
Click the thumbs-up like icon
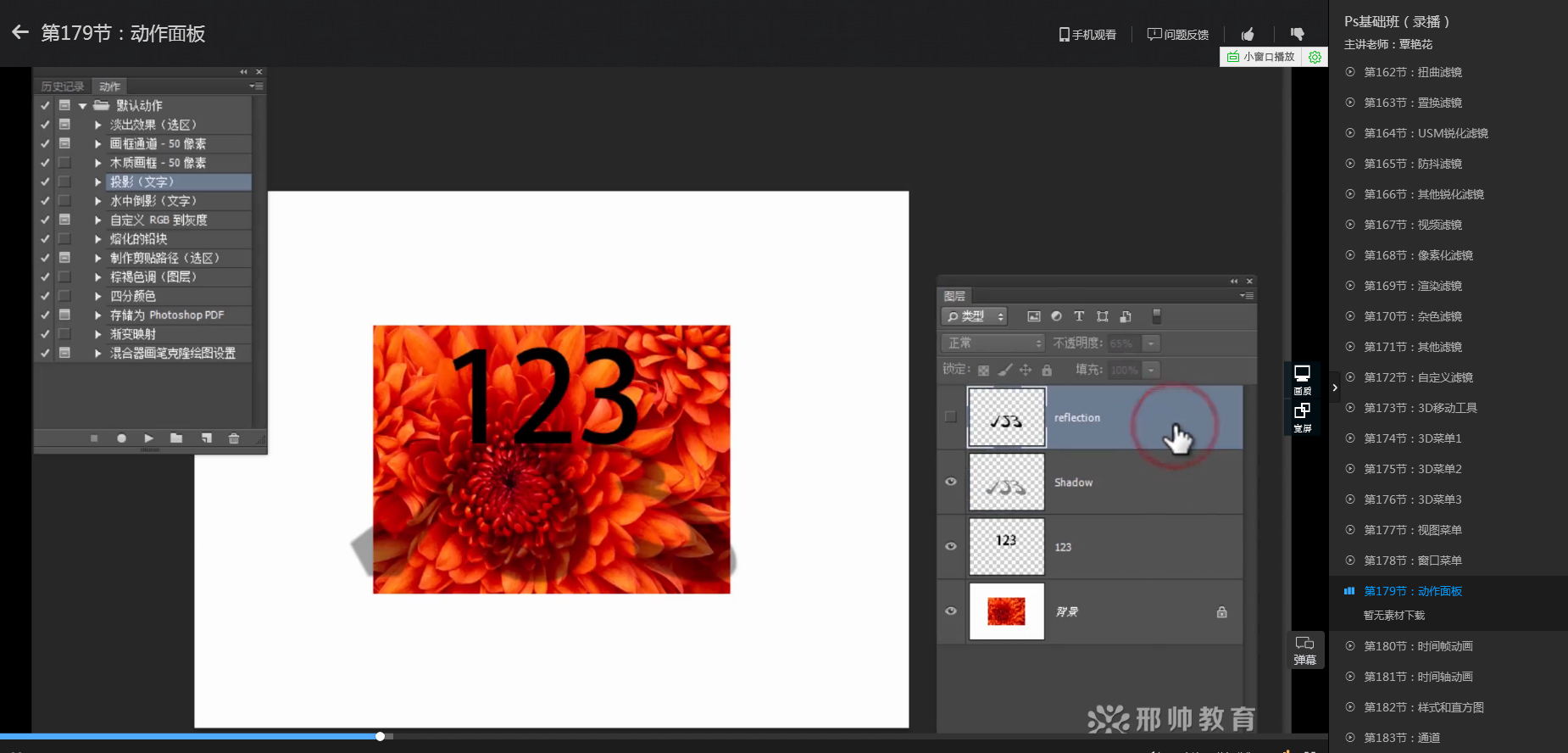[1248, 34]
